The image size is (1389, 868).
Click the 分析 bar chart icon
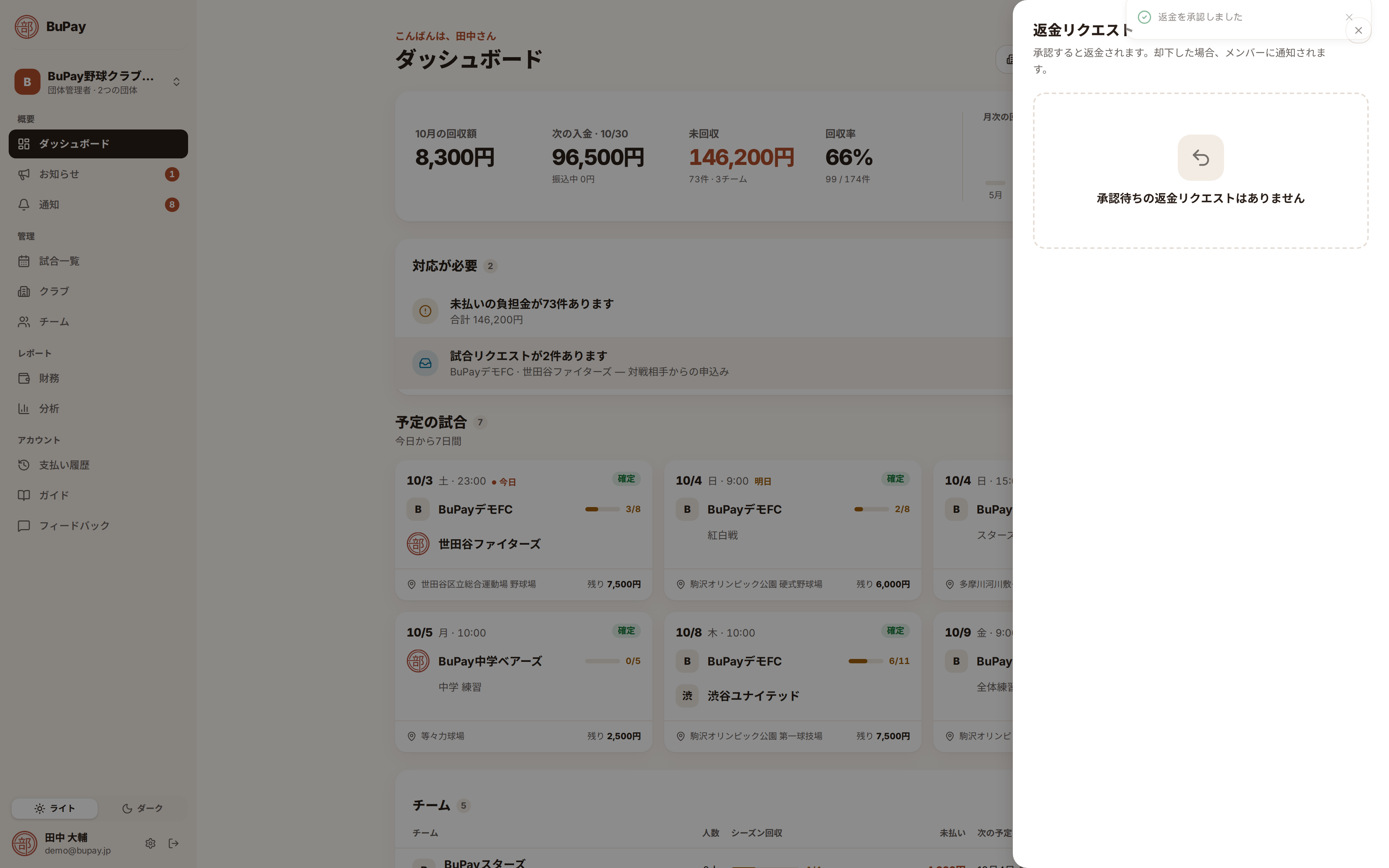pos(24,409)
